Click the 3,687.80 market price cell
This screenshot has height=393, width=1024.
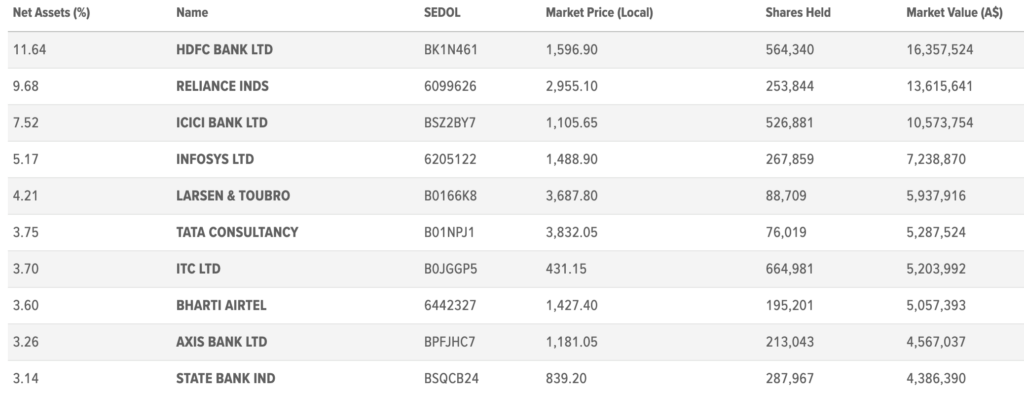(x=571, y=196)
